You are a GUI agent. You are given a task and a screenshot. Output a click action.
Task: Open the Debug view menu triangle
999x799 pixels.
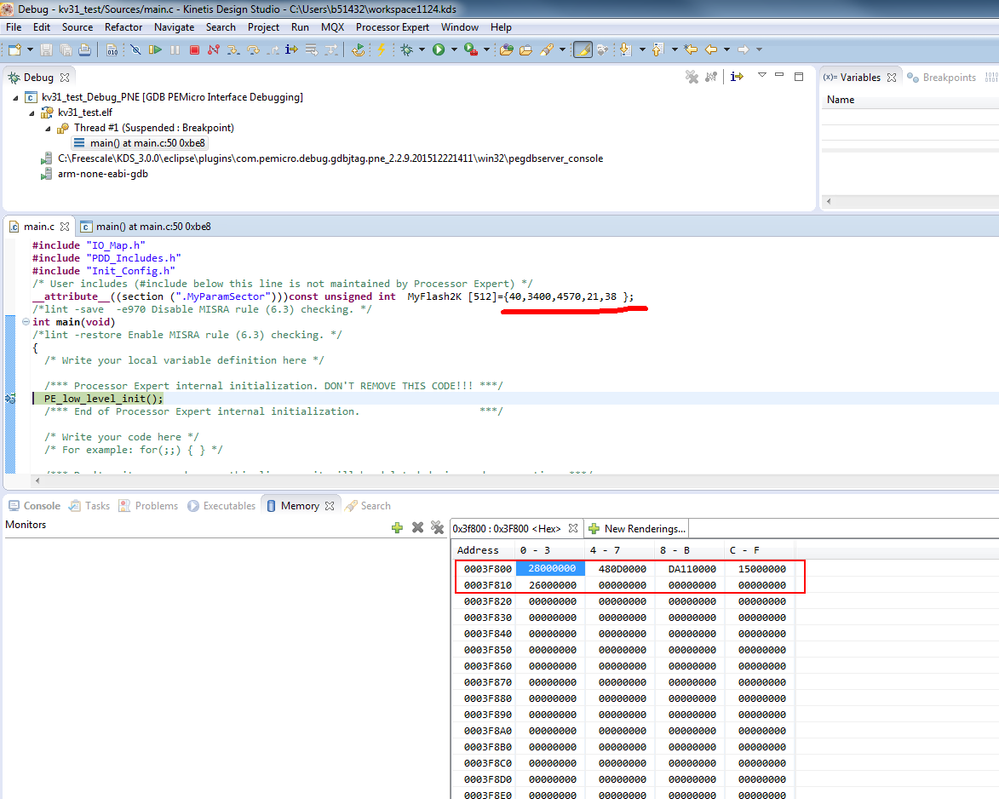point(762,76)
